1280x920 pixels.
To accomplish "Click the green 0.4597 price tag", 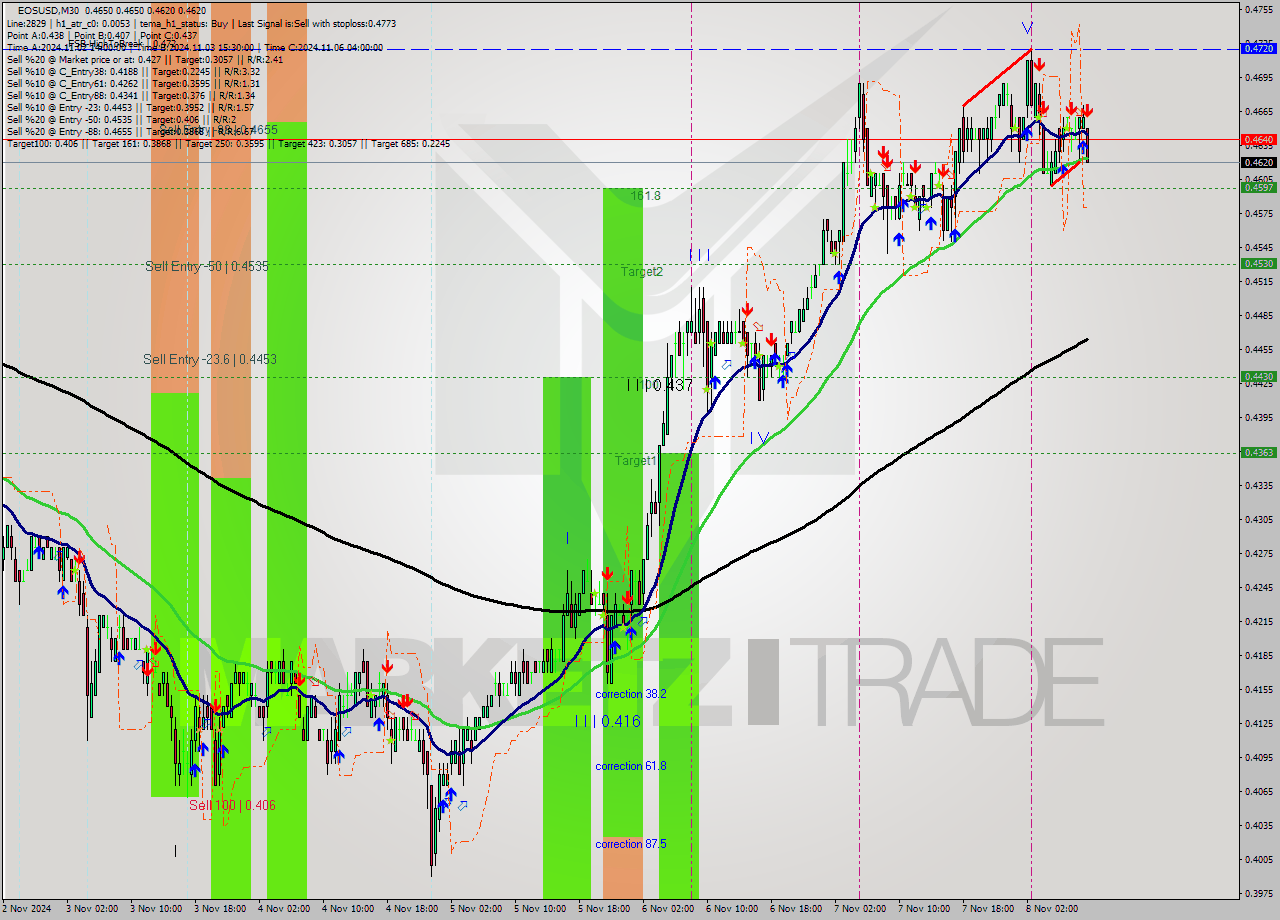I will tap(1258, 187).
